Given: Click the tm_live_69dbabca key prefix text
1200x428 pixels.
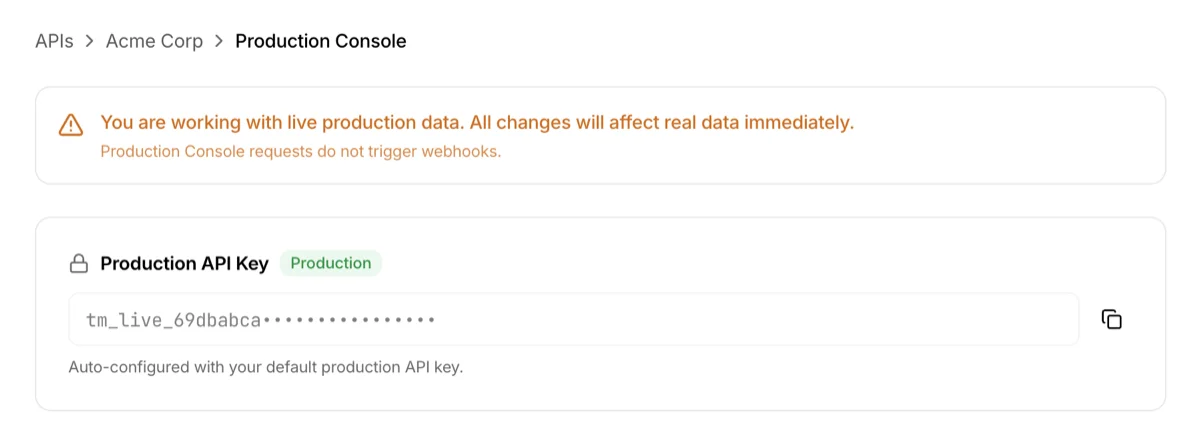Looking at the screenshot, I should 173,320.
